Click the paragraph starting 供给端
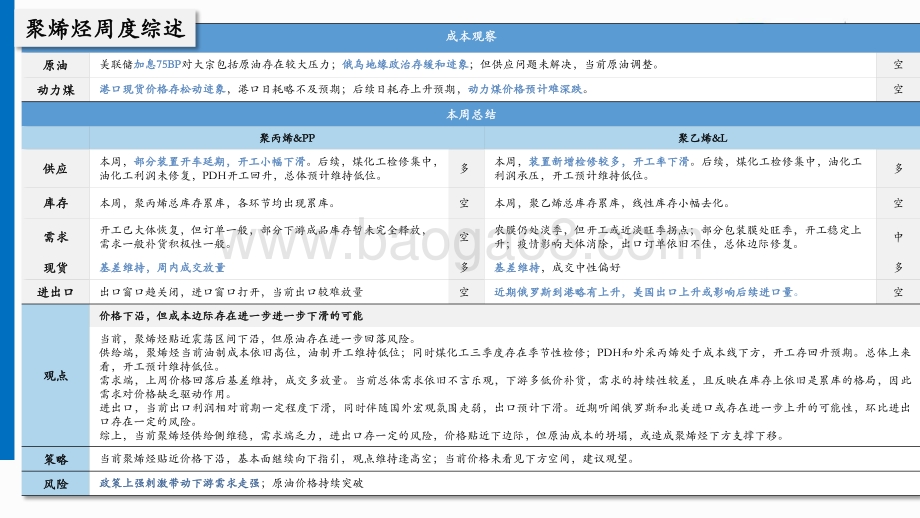920x518 pixels. pyautogui.click(x=505, y=360)
